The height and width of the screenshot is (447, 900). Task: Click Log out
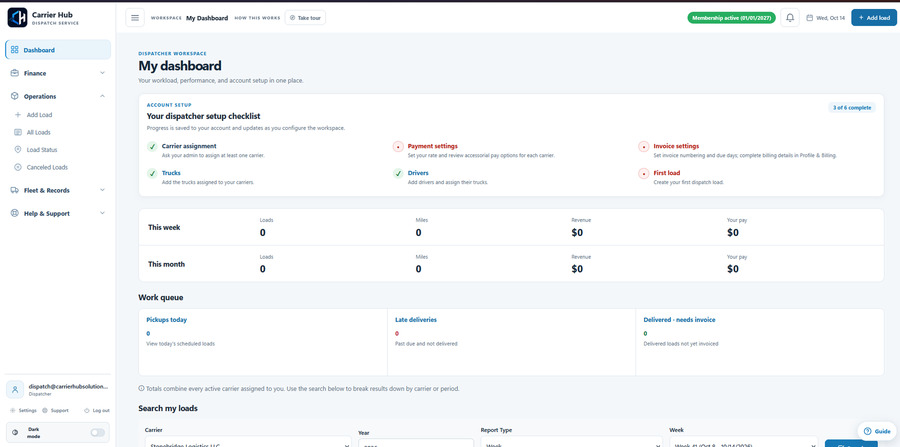pyautogui.click(x=96, y=410)
